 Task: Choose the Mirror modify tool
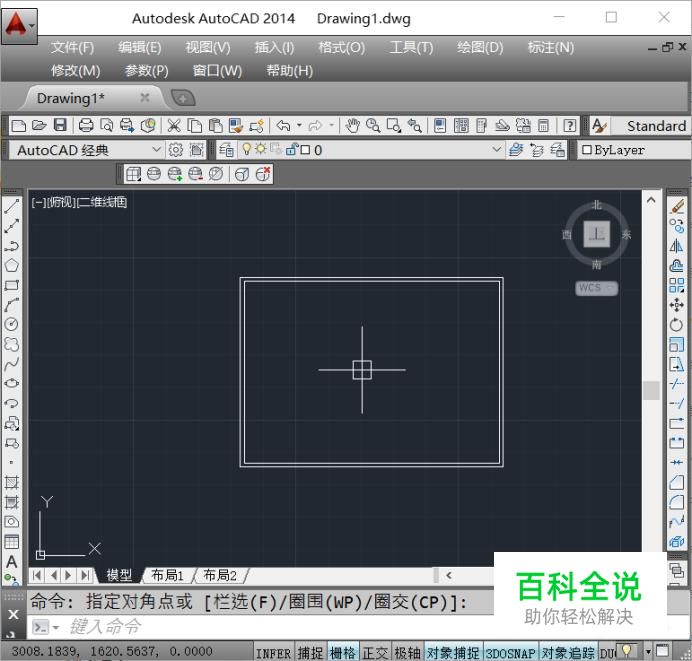[x=676, y=246]
